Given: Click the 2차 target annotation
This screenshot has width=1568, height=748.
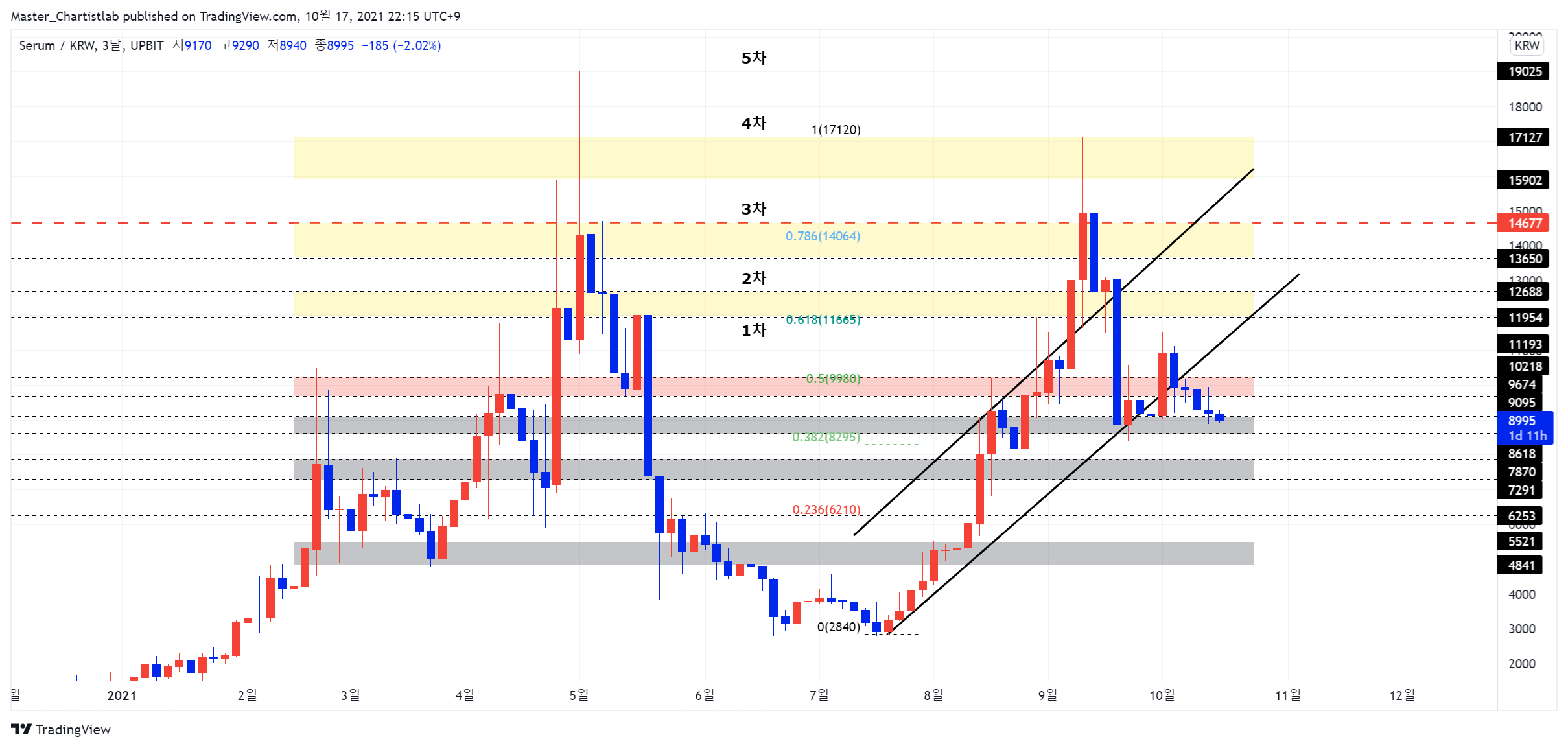Looking at the screenshot, I should click(x=753, y=278).
